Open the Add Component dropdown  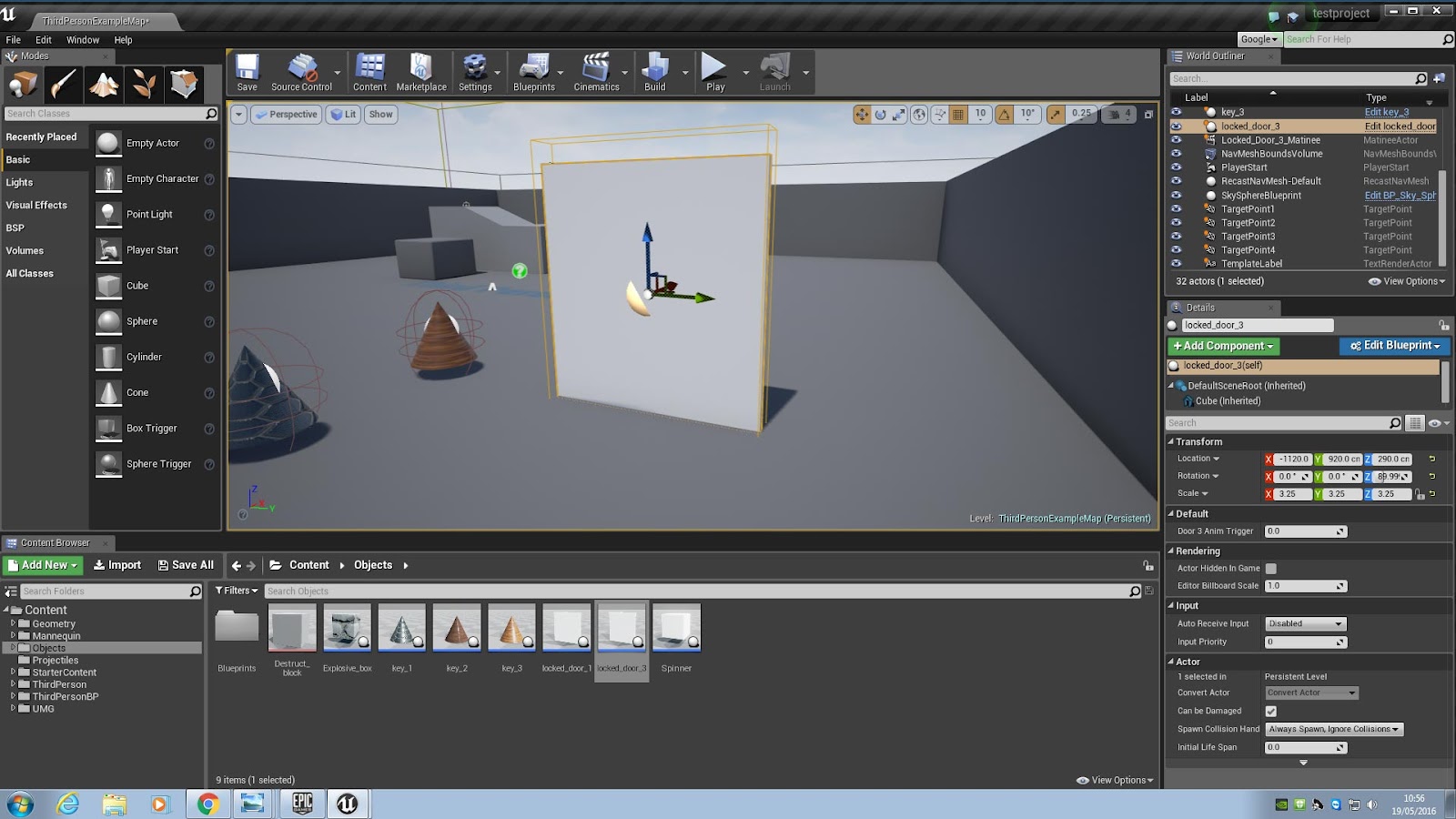click(1224, 347)
